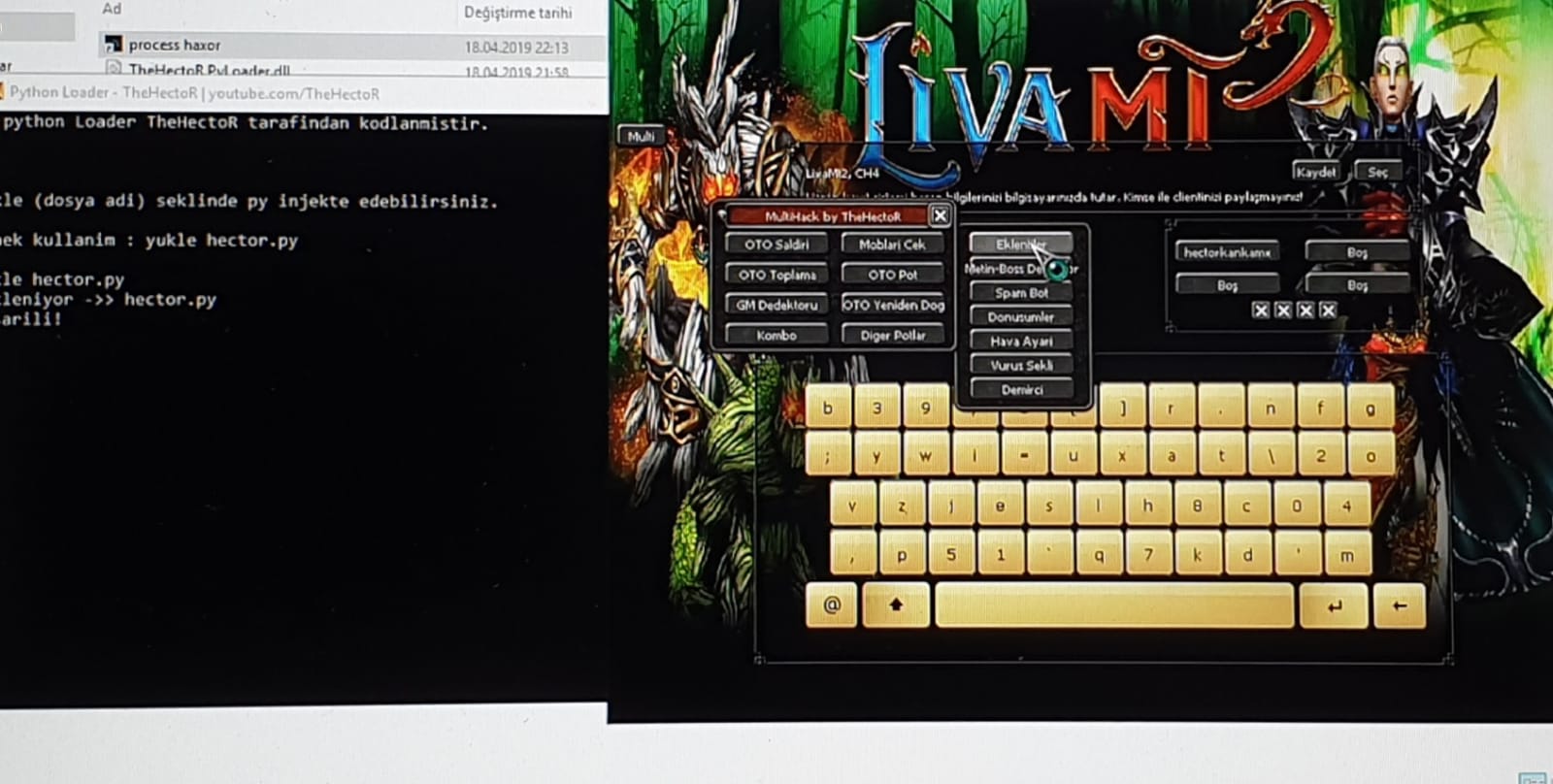Image resolution: width=1553 pixels, height=784 pixels.
Task: Click the Kaydet button
Action: [1316, 172]
